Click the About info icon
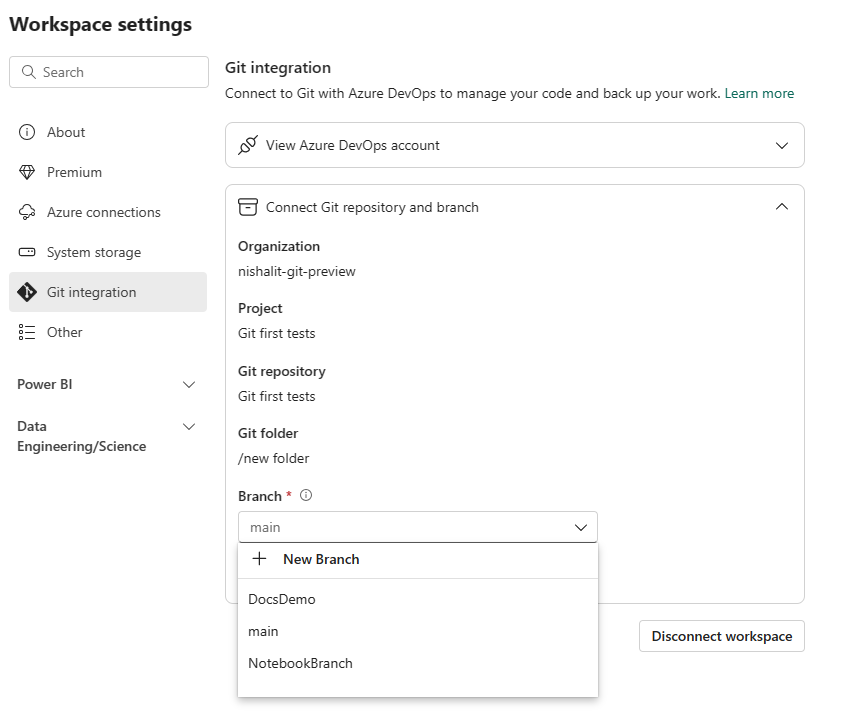Viewport: 862px width, 720px height. tap(27, 132)
